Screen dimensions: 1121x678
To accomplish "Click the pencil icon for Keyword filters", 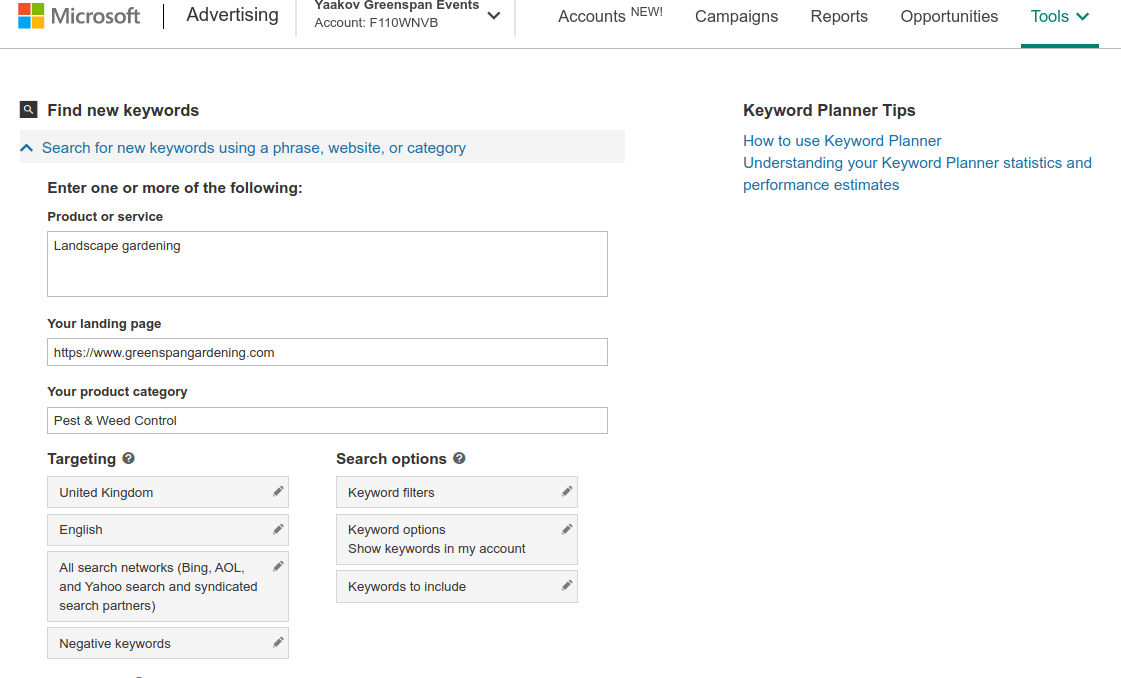I will pos(567,491).
